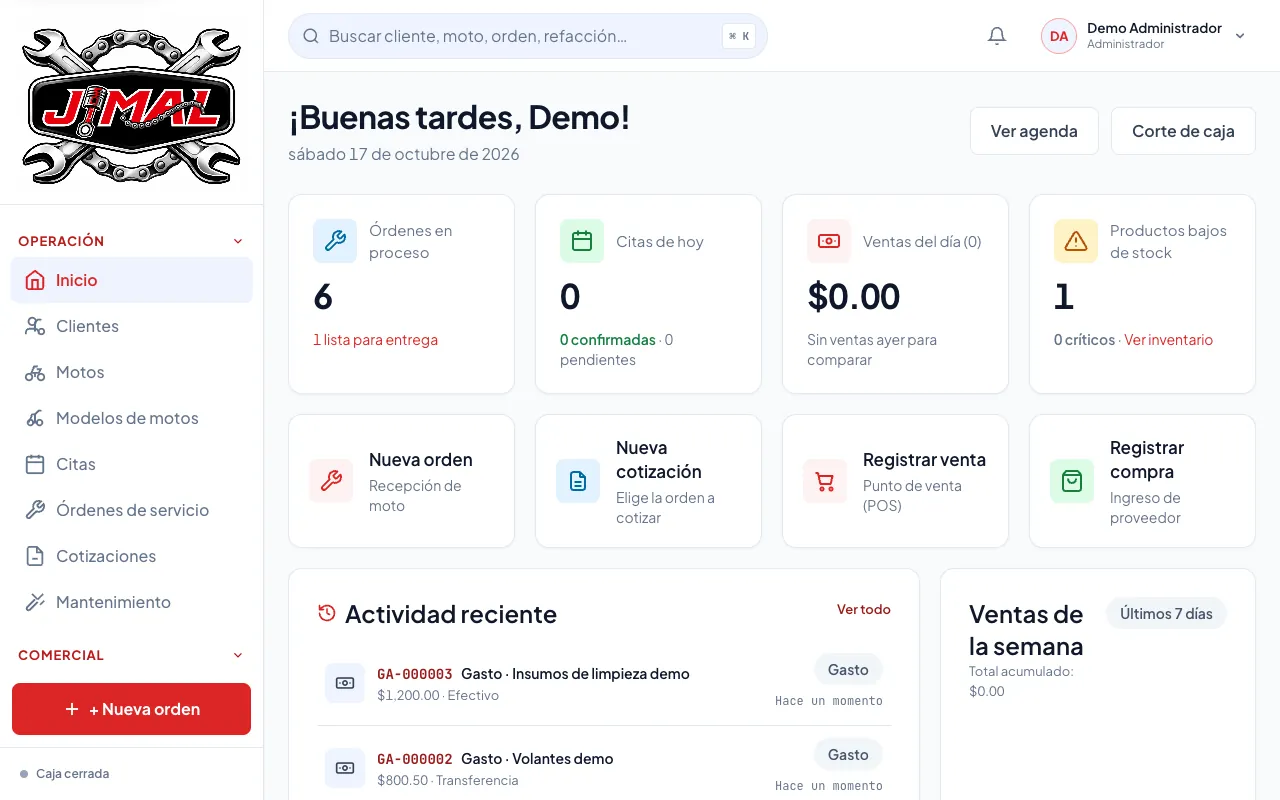Select the GA-000002 expense code
The image size is (1280, 800).
tap(415, 759)
